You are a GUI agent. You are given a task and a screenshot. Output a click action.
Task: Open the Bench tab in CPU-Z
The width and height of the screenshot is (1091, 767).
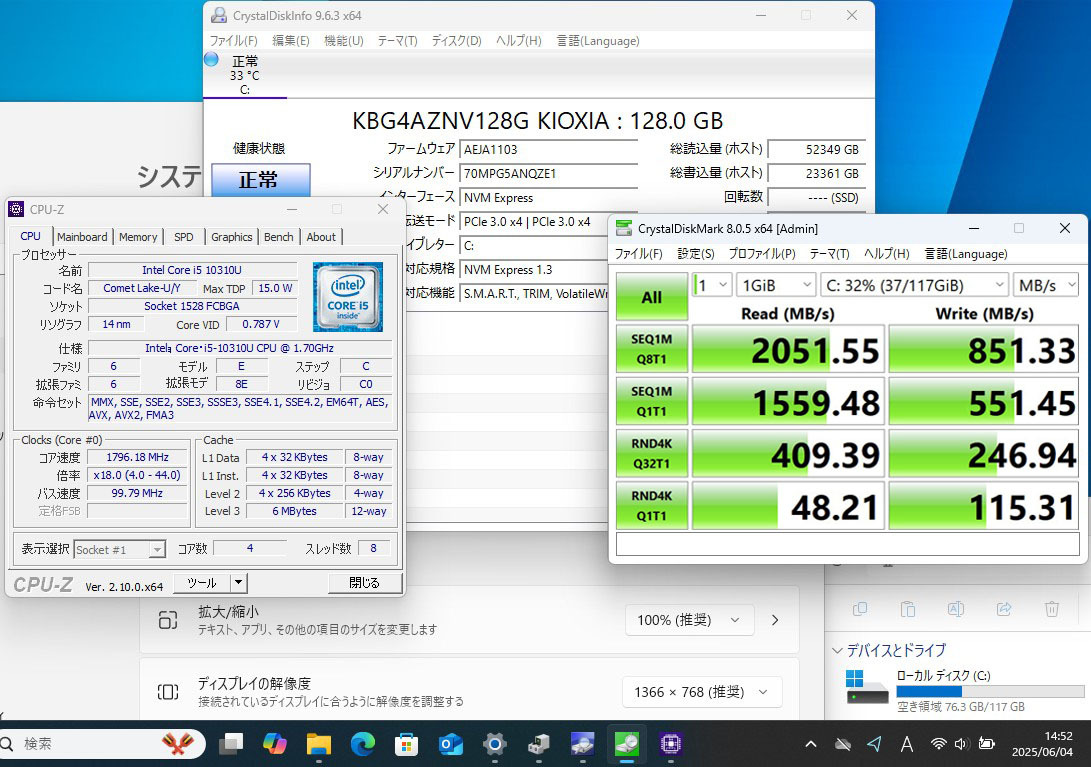278,237
